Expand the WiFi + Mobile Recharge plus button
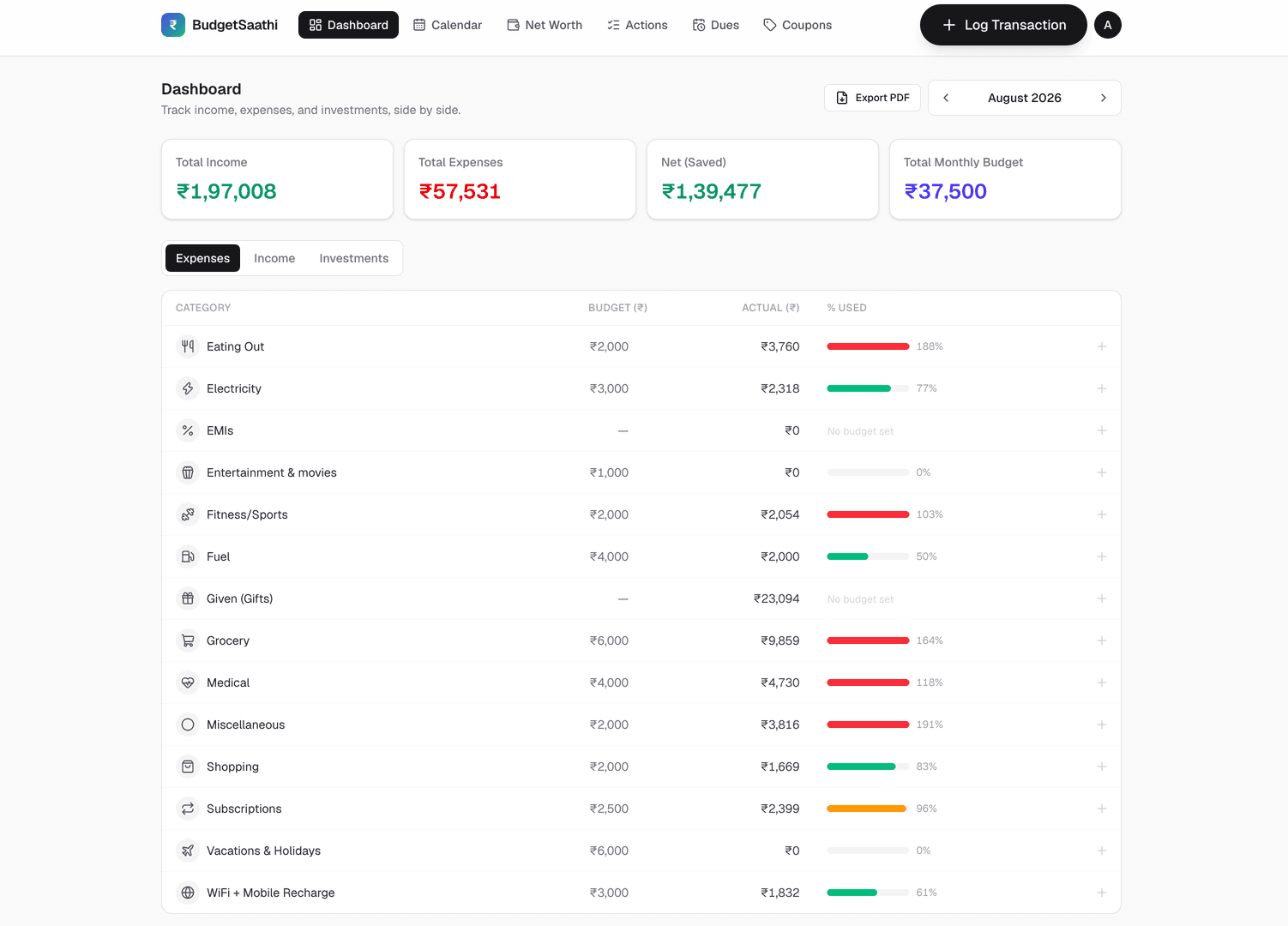 (1102, 893)
